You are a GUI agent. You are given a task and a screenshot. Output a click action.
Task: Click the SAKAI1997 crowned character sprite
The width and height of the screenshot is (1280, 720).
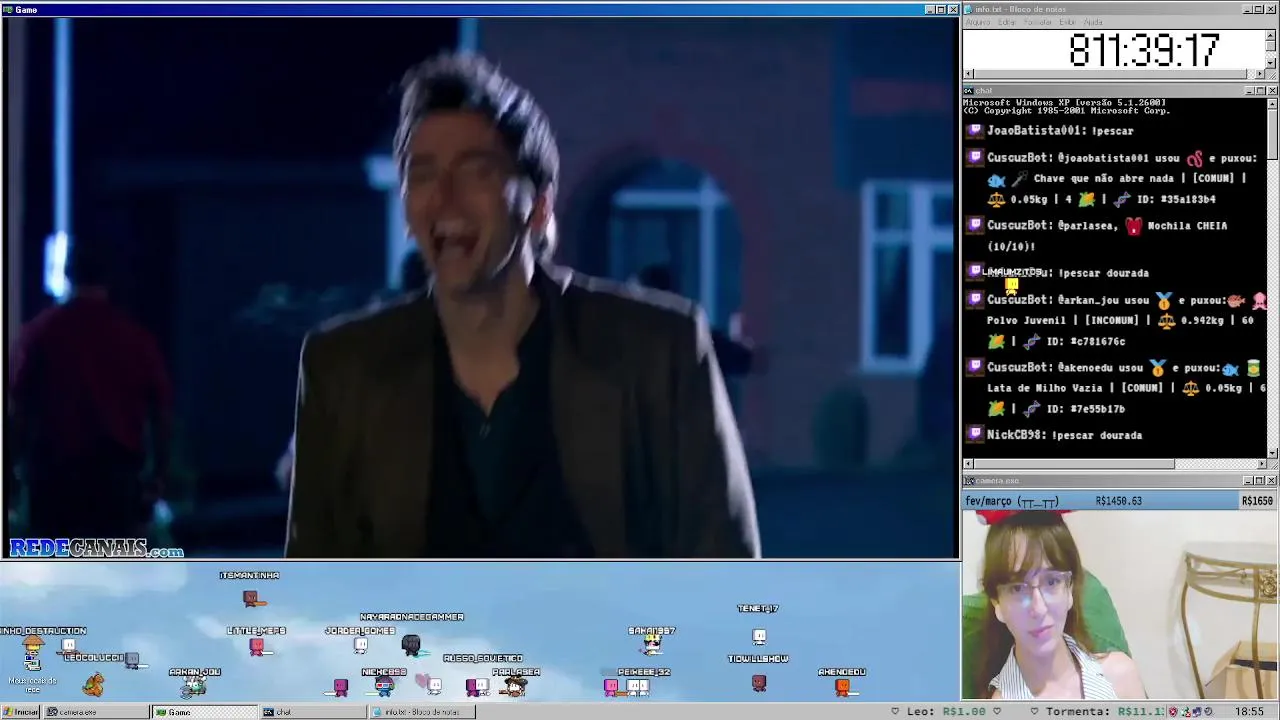tap(652, 644)
